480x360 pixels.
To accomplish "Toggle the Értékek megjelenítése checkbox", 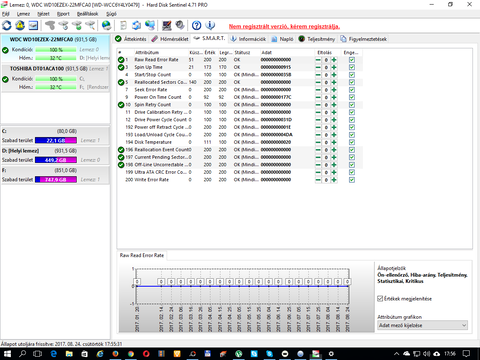I will coord(380,299).
